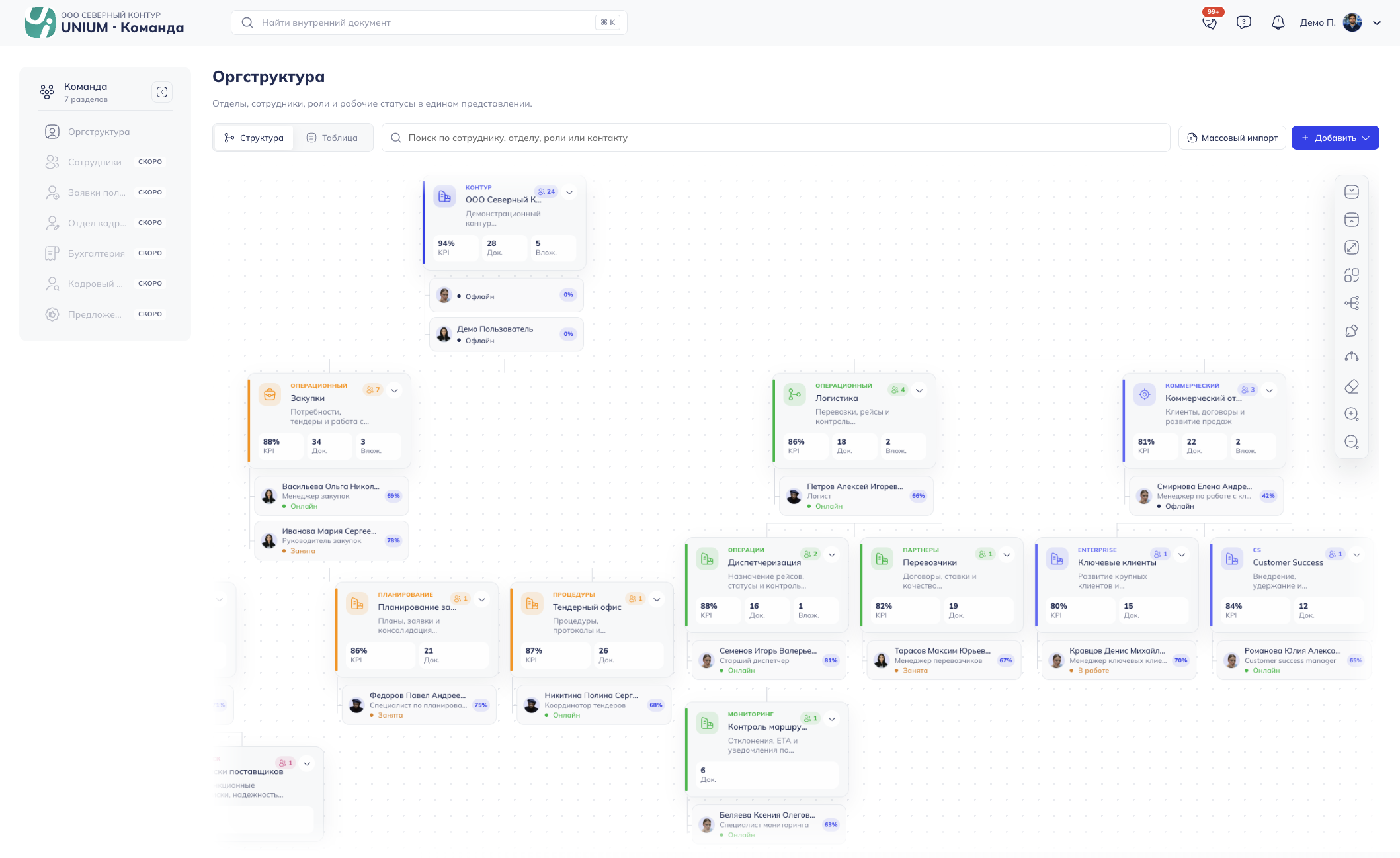Switch to the Структура view tab
Image resolution: width=1400 pixels, height=858 pixels.
click(254, 138)
